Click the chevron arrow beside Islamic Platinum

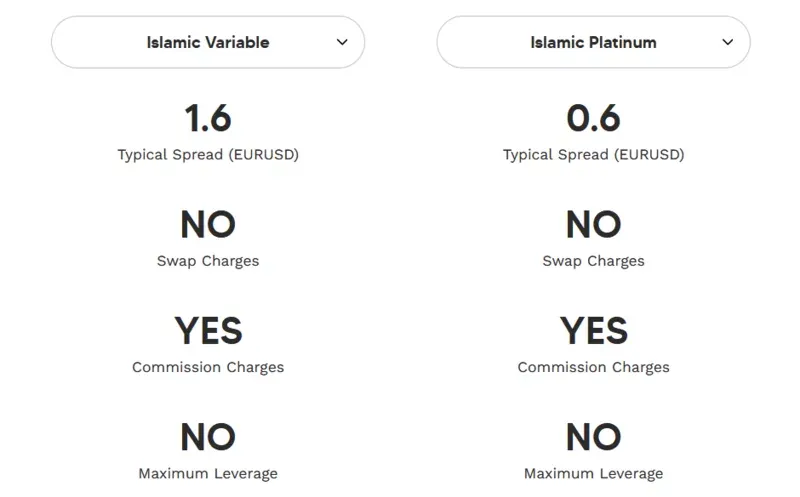728,42
